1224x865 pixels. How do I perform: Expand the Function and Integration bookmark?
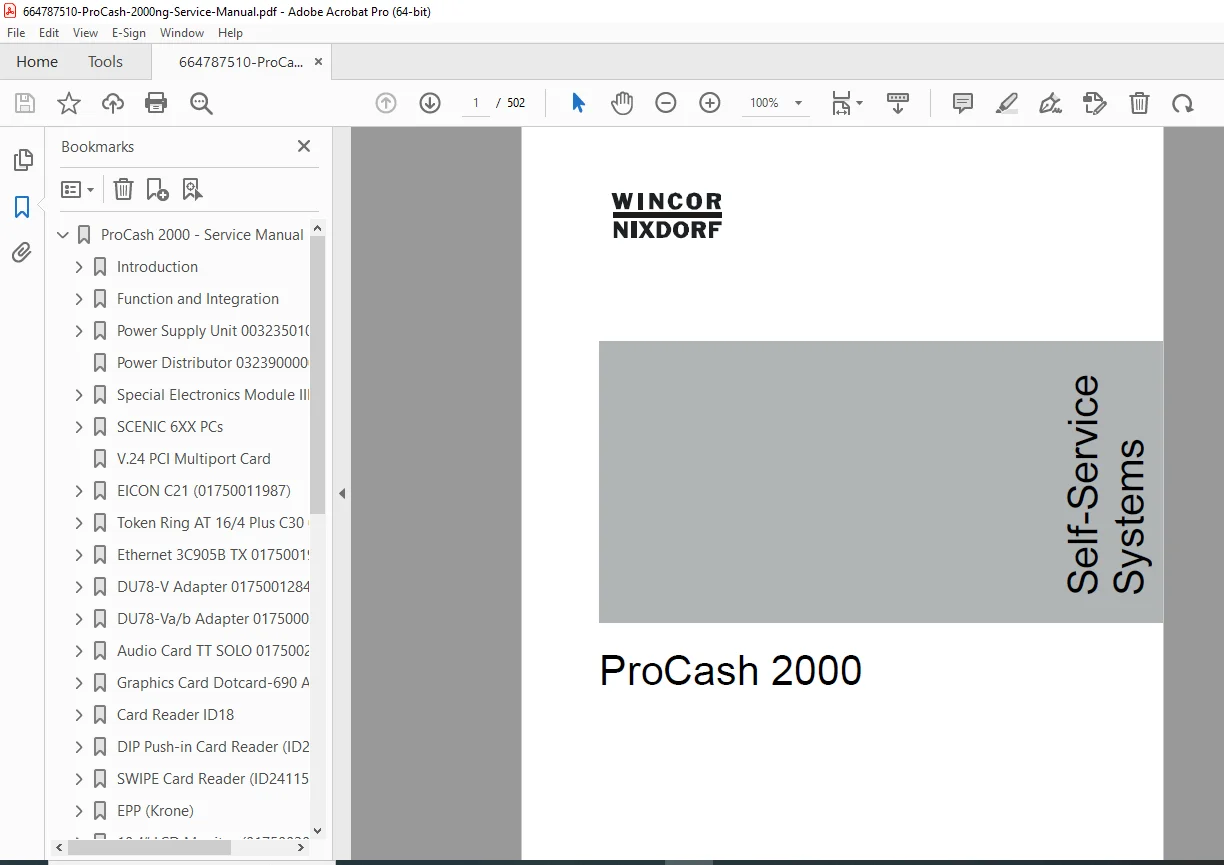click(79, 299)
